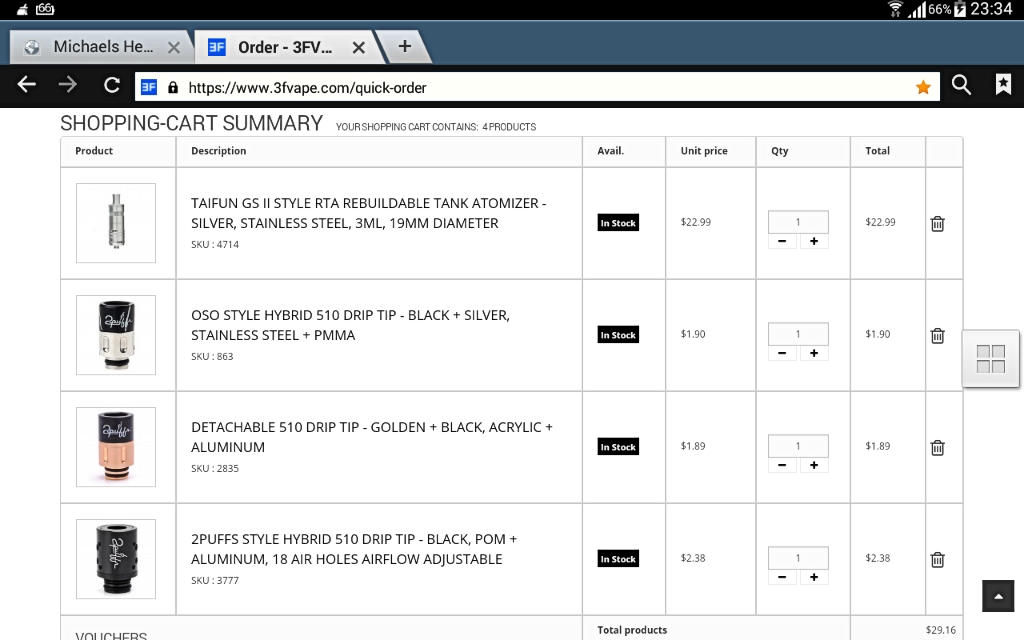The image size is (1024, 640).
Task: Decrease quantity of 2Puffs Style drip tip
Action: pyautogui.click(x=782, y=577)
